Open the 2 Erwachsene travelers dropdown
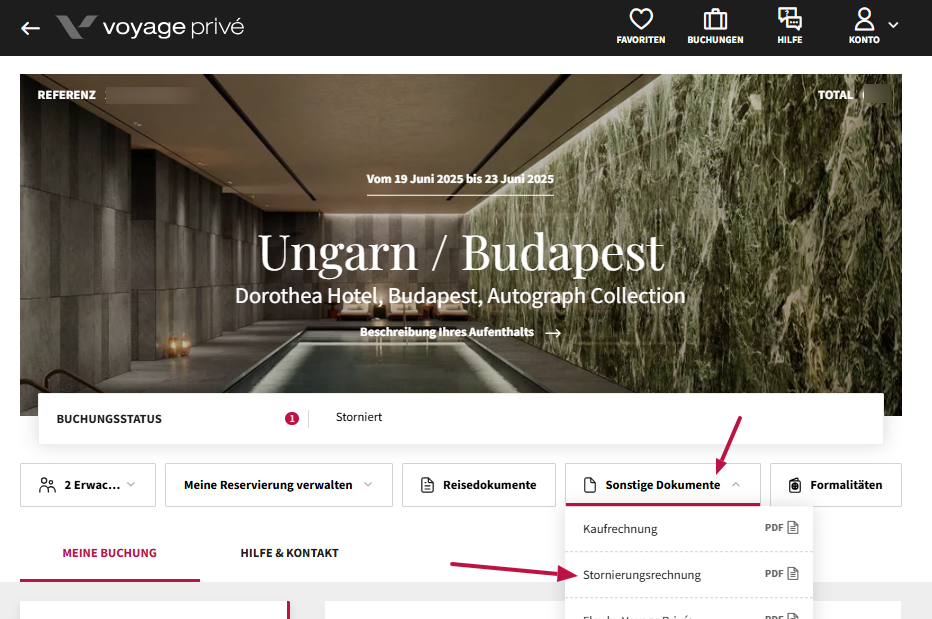Screen dimensions: 932x619 88,485
